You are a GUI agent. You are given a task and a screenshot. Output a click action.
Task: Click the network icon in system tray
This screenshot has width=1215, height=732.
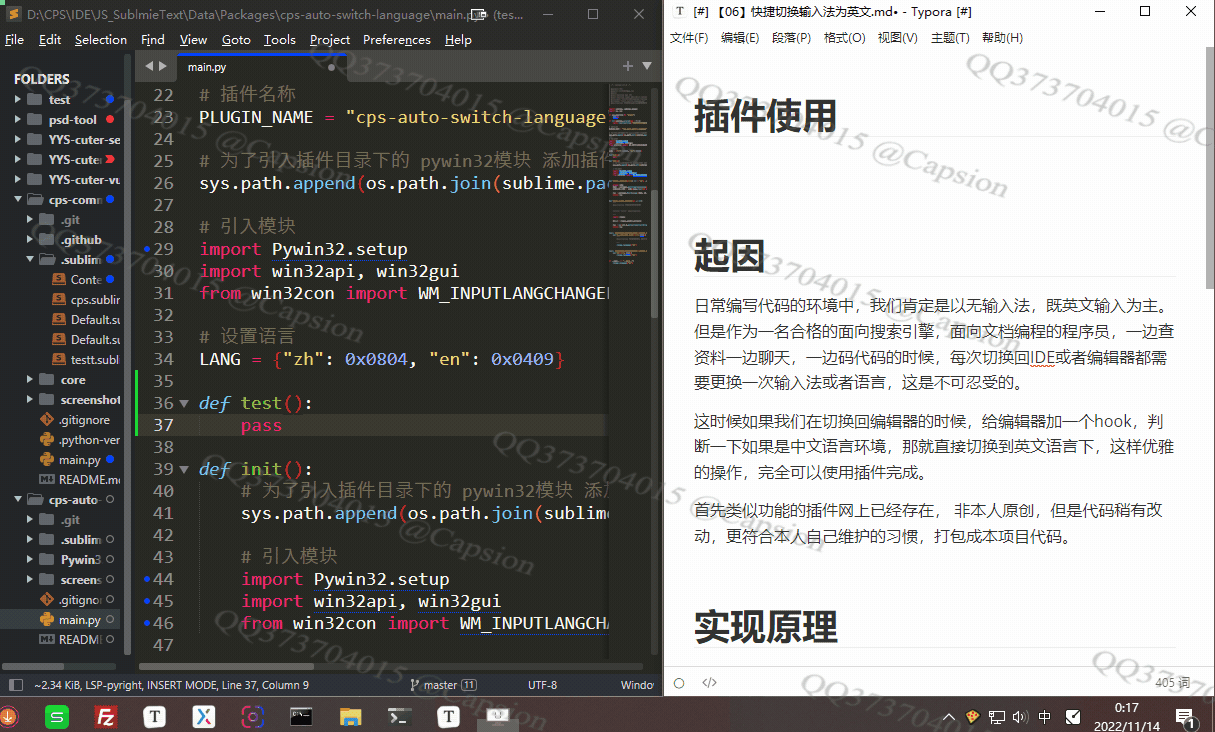click(x=997, y=716)
